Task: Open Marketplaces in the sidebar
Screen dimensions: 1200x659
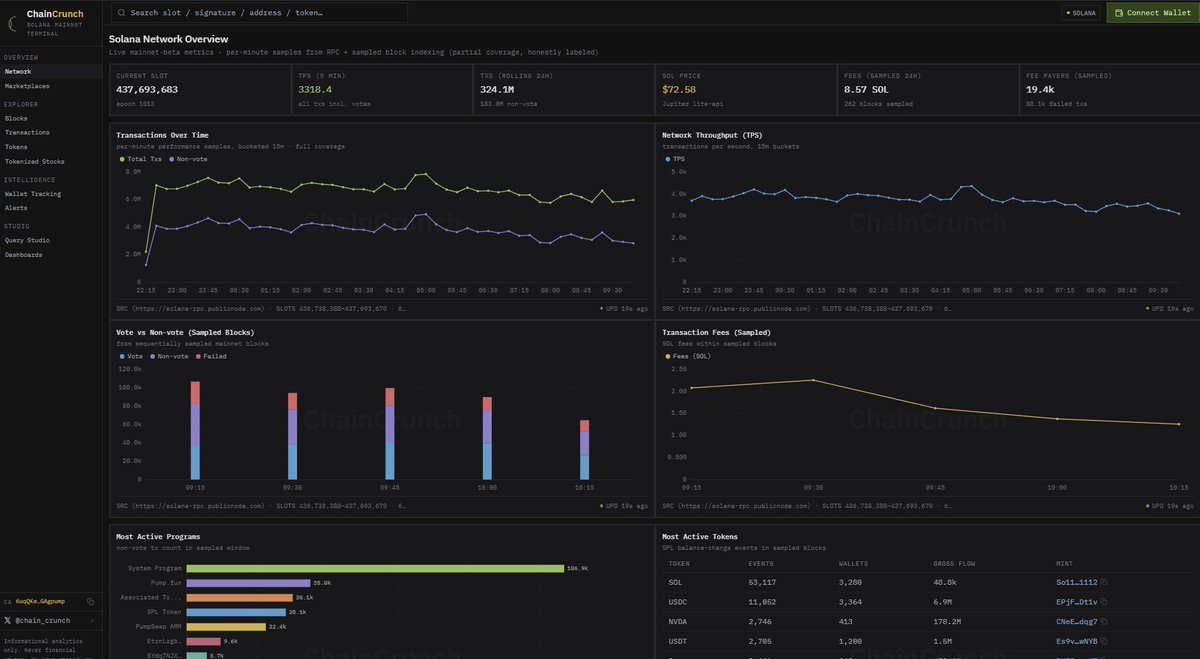Action: 51,86
